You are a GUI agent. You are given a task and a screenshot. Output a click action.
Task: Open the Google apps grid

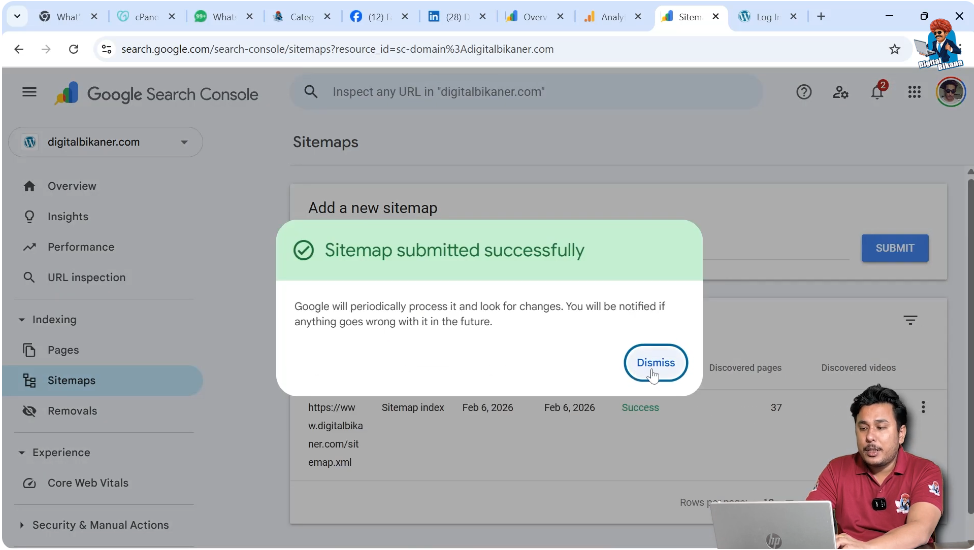tap(914, 93)
